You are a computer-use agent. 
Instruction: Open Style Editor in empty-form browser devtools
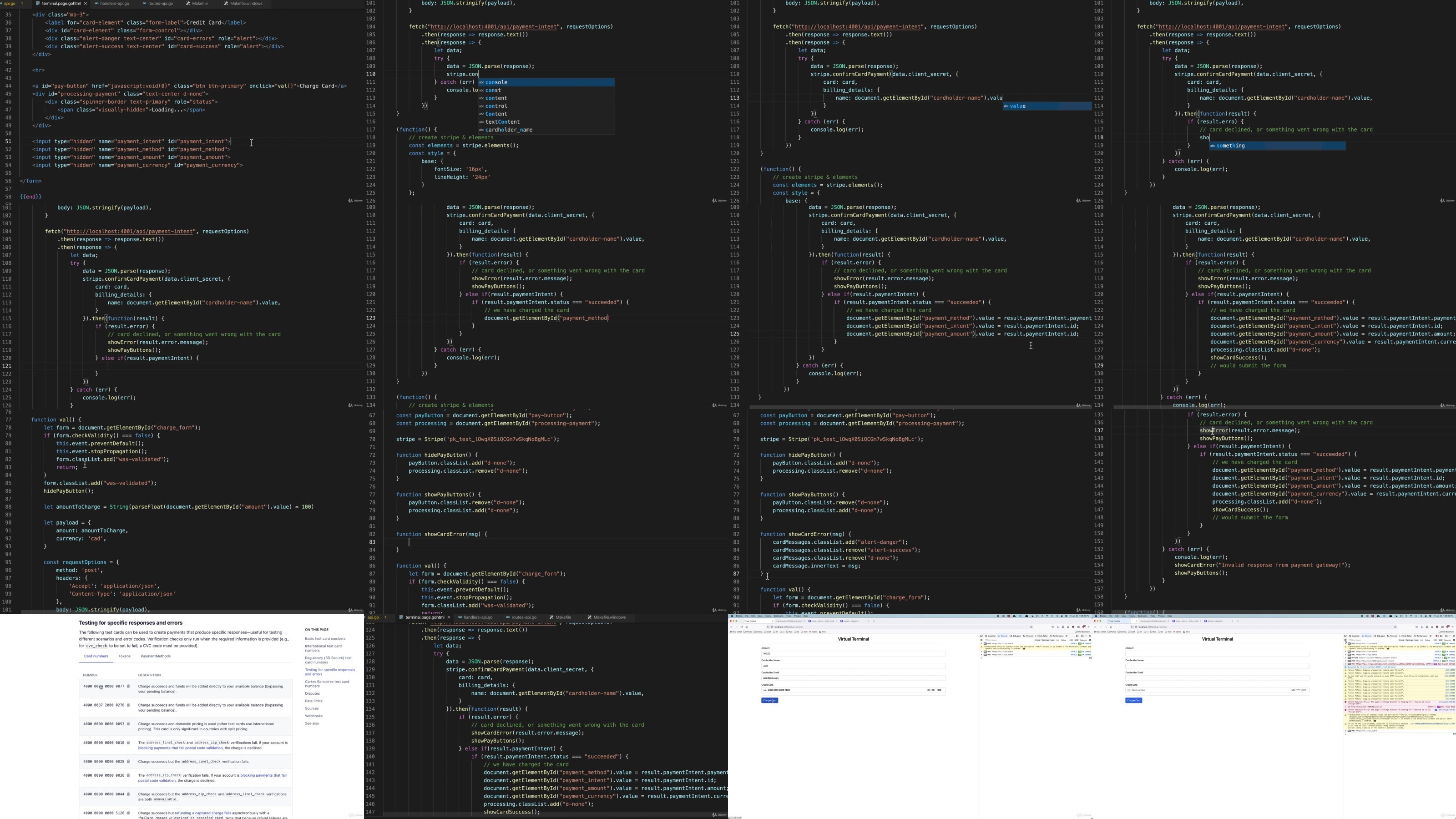[x=1405, y=636]
